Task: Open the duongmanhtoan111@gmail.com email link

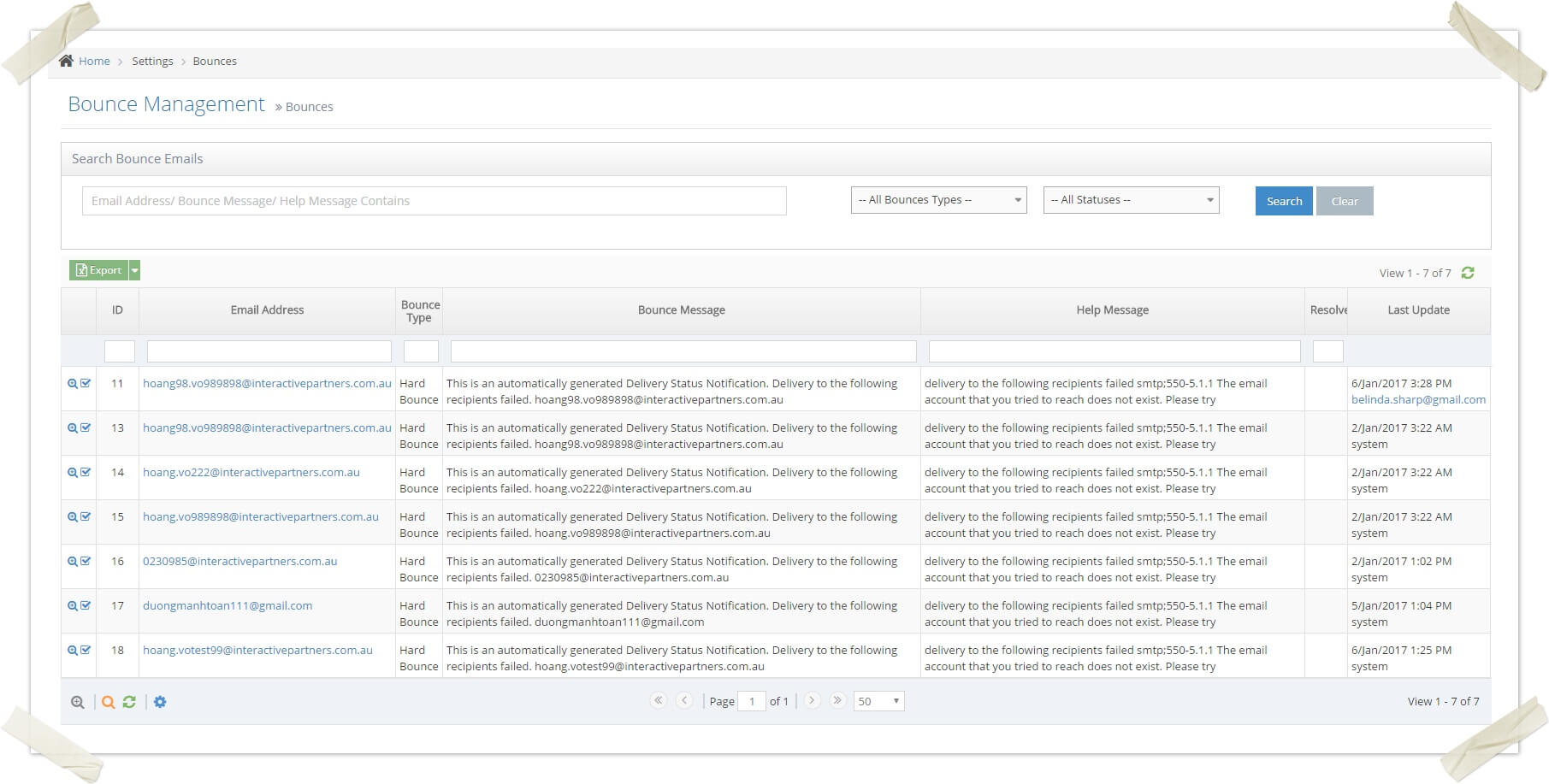Action: [228, 605]
